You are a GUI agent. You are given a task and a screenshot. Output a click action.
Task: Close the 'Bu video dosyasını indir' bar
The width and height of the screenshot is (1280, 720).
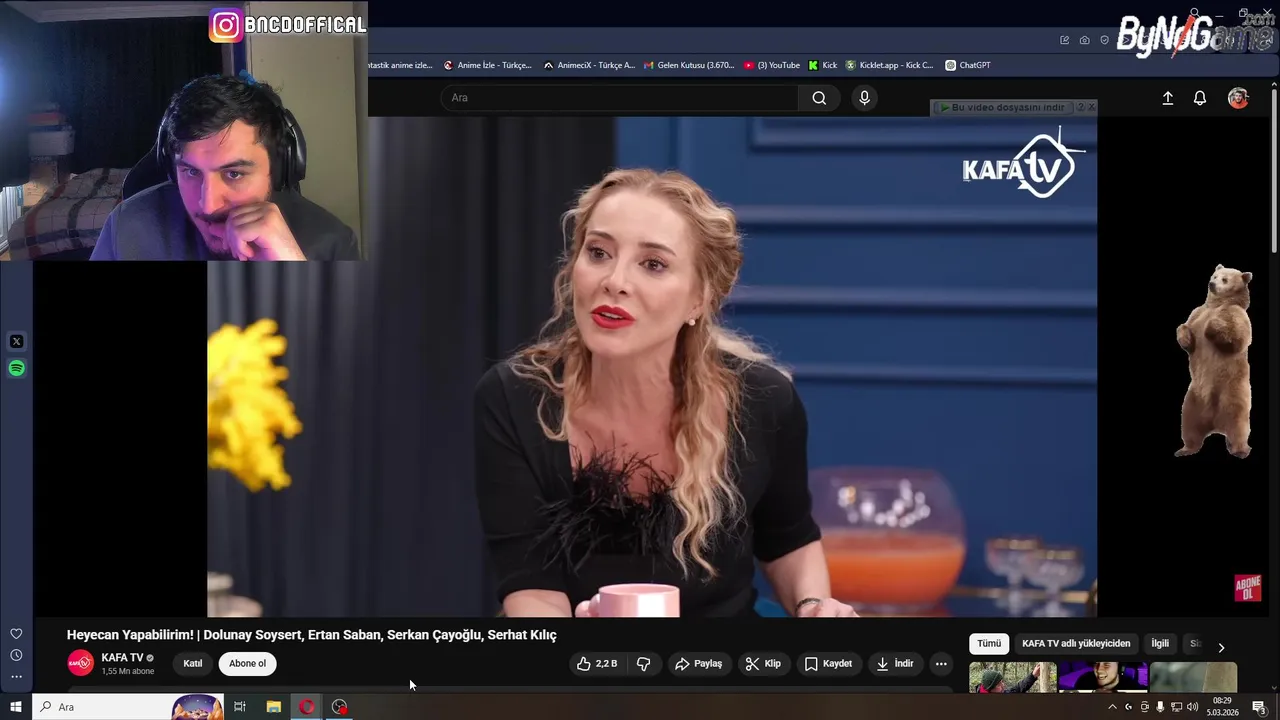1091,107
